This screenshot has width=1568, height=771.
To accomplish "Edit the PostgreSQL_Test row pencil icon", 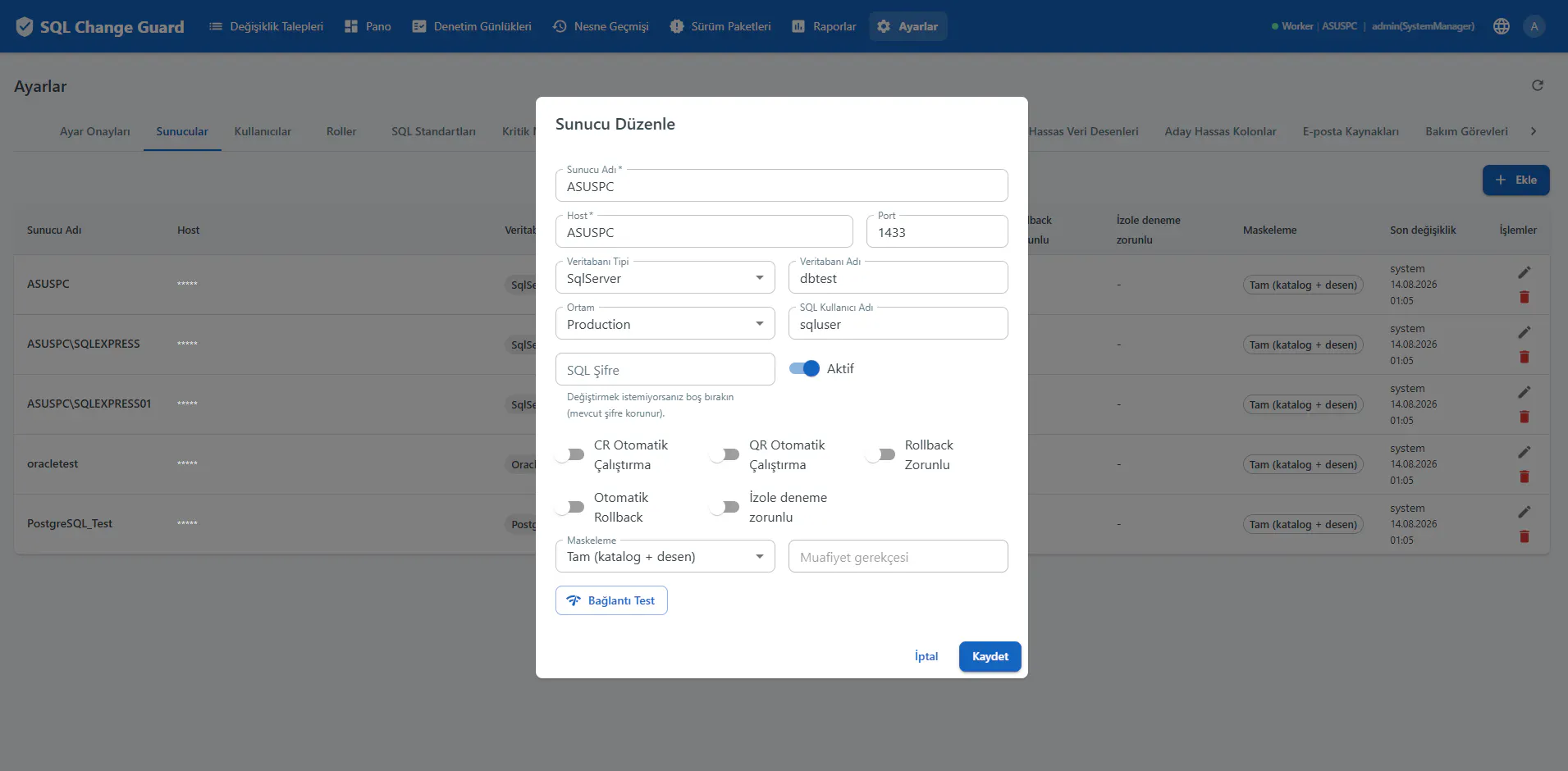I will [1525, 512].
